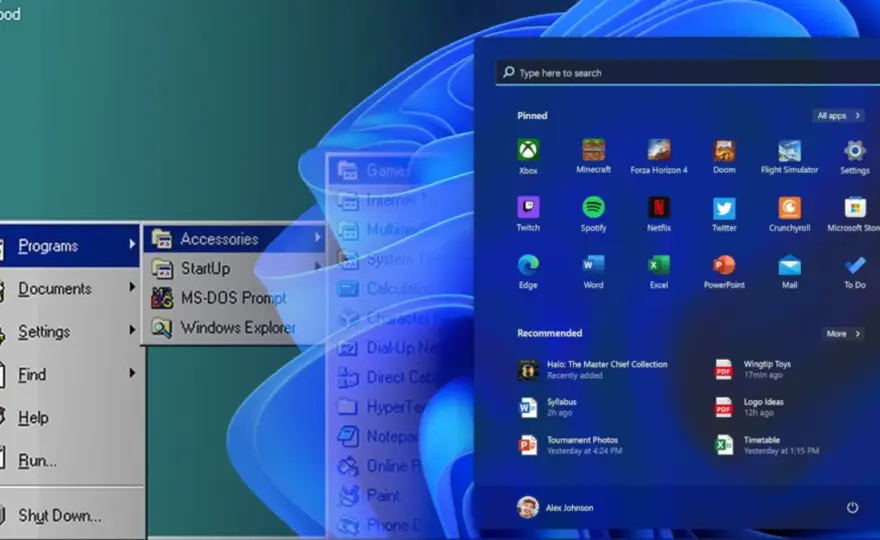Open the Timetable spreadsheet
The image size is (880, 540).
point(767,445)
